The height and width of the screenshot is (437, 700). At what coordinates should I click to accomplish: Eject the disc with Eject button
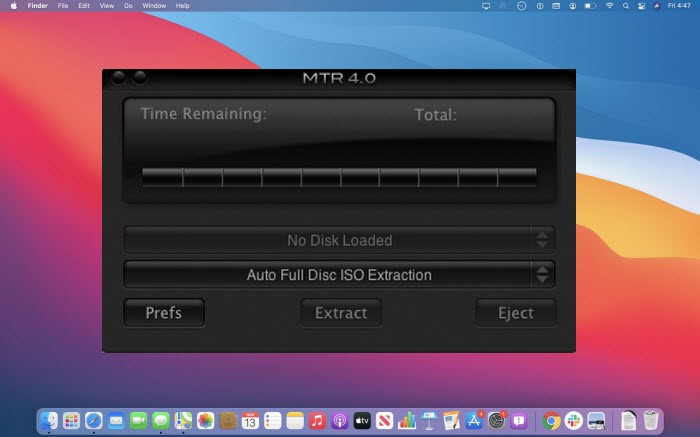click(x=516, y=313)
